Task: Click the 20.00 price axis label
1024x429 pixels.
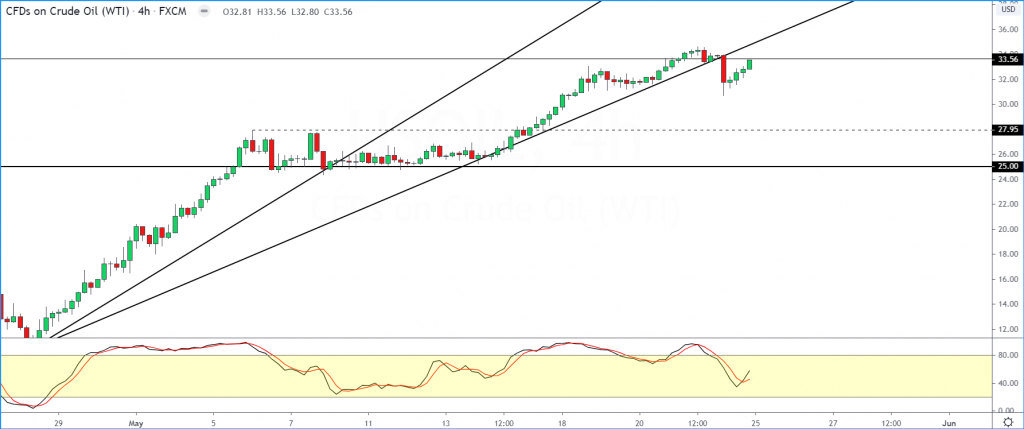Action: click(x=1008, y=229)
